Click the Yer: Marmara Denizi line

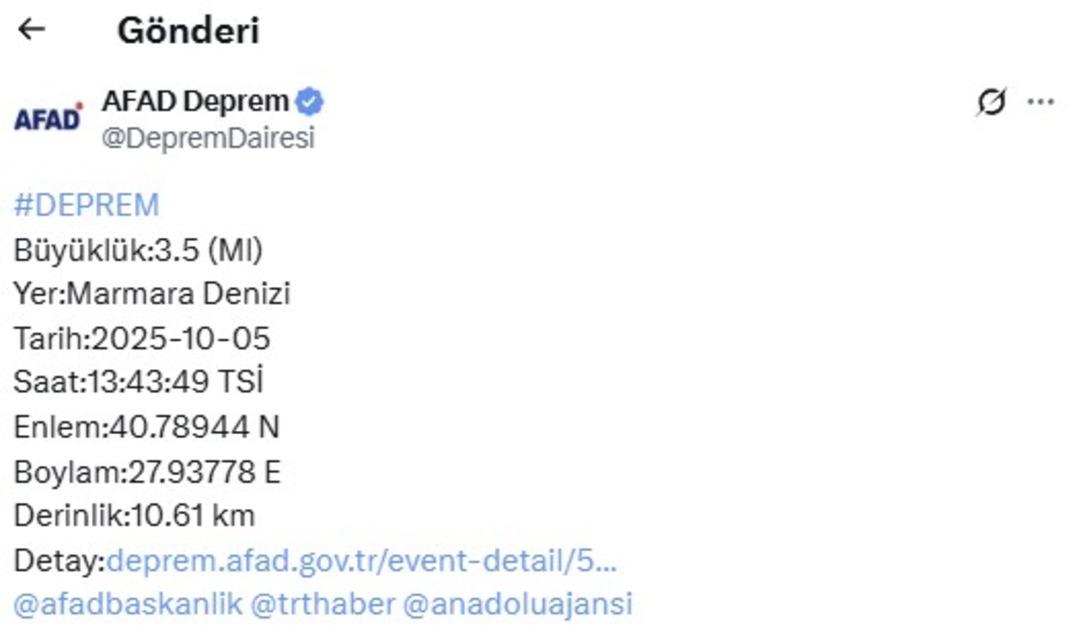tap(152, 294)
